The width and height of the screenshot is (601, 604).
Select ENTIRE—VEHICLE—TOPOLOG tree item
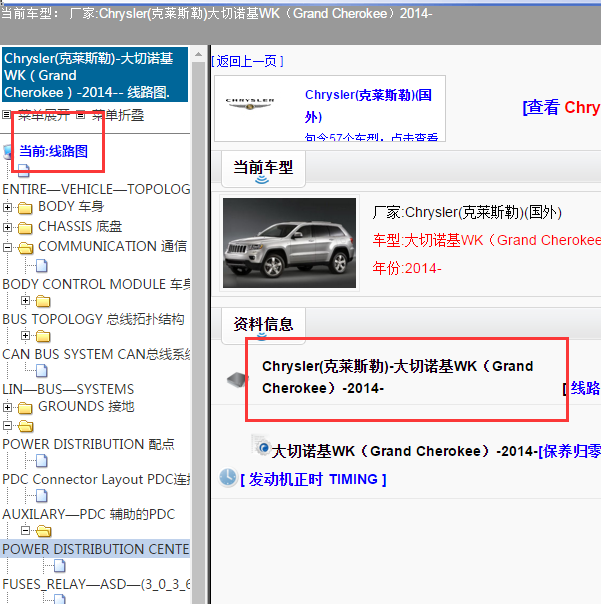96,189
